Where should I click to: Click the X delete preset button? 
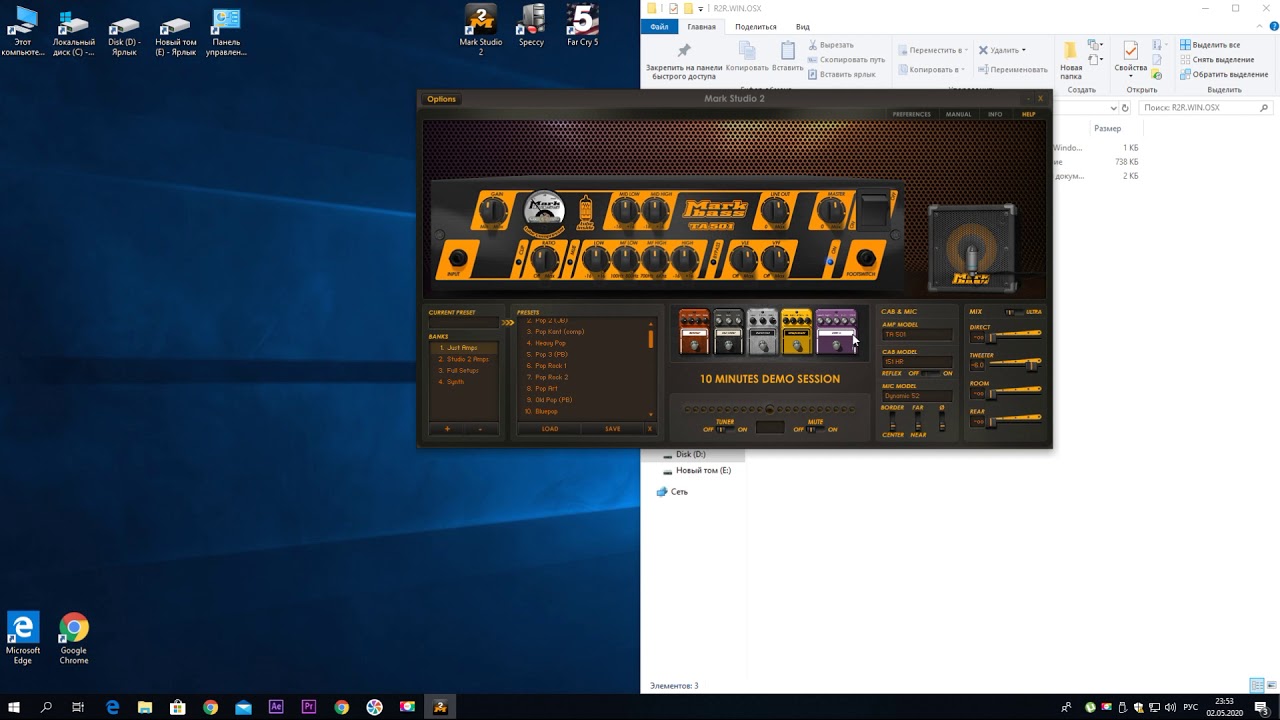[650, 429]
